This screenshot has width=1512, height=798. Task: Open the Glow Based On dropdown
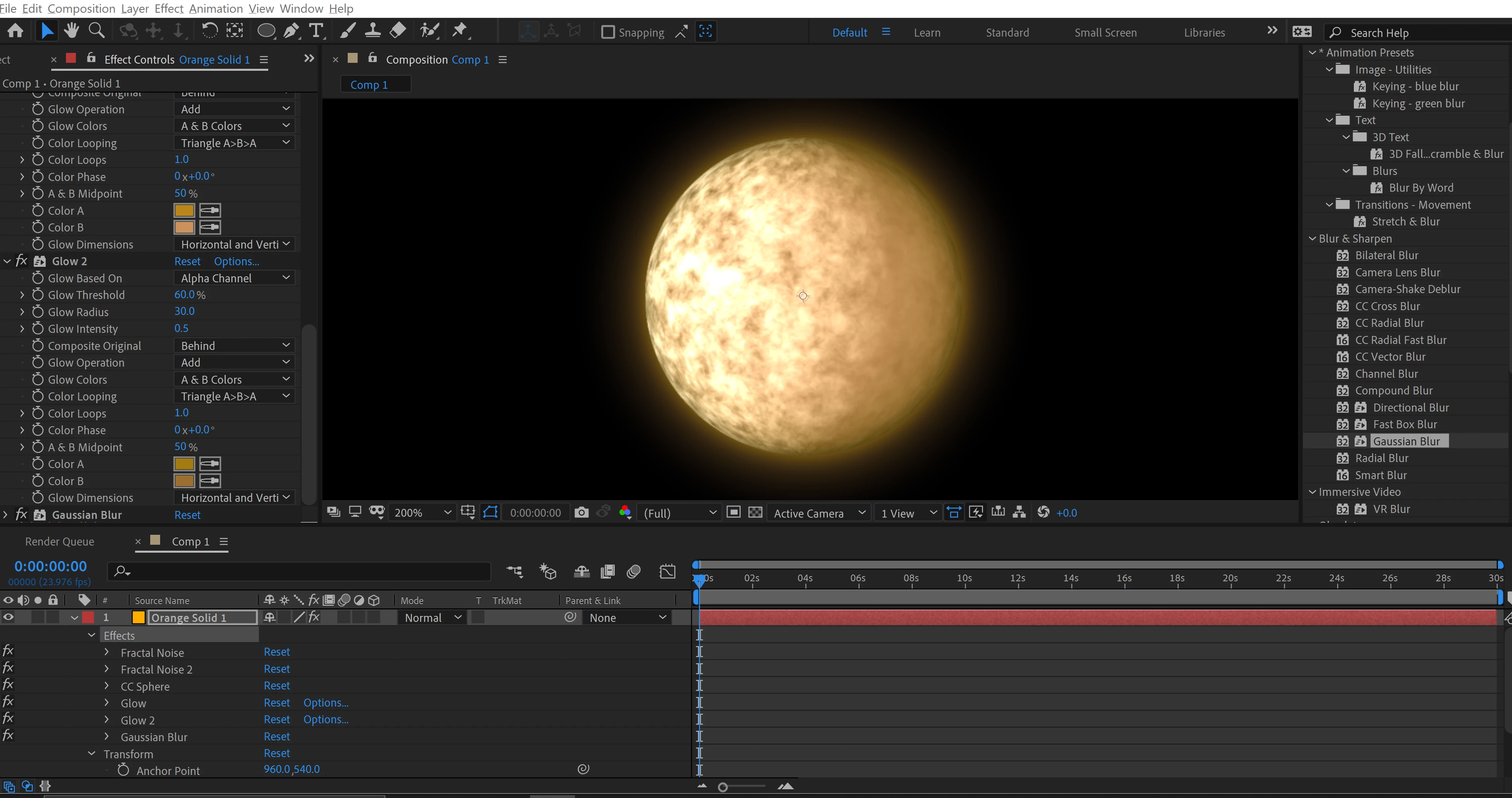coord(235,278)
